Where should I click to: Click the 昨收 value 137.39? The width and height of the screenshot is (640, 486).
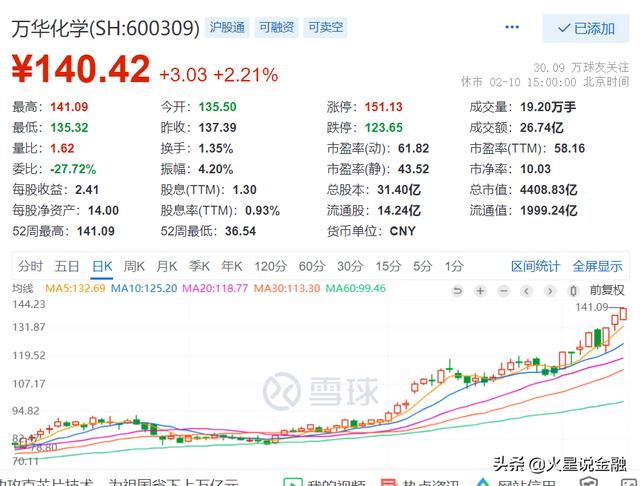(x=218, y=128)
